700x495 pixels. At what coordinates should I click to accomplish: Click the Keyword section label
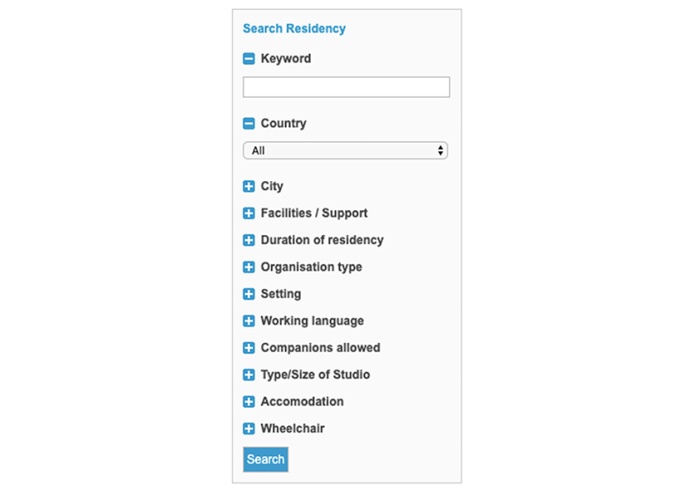click(286, 58)
